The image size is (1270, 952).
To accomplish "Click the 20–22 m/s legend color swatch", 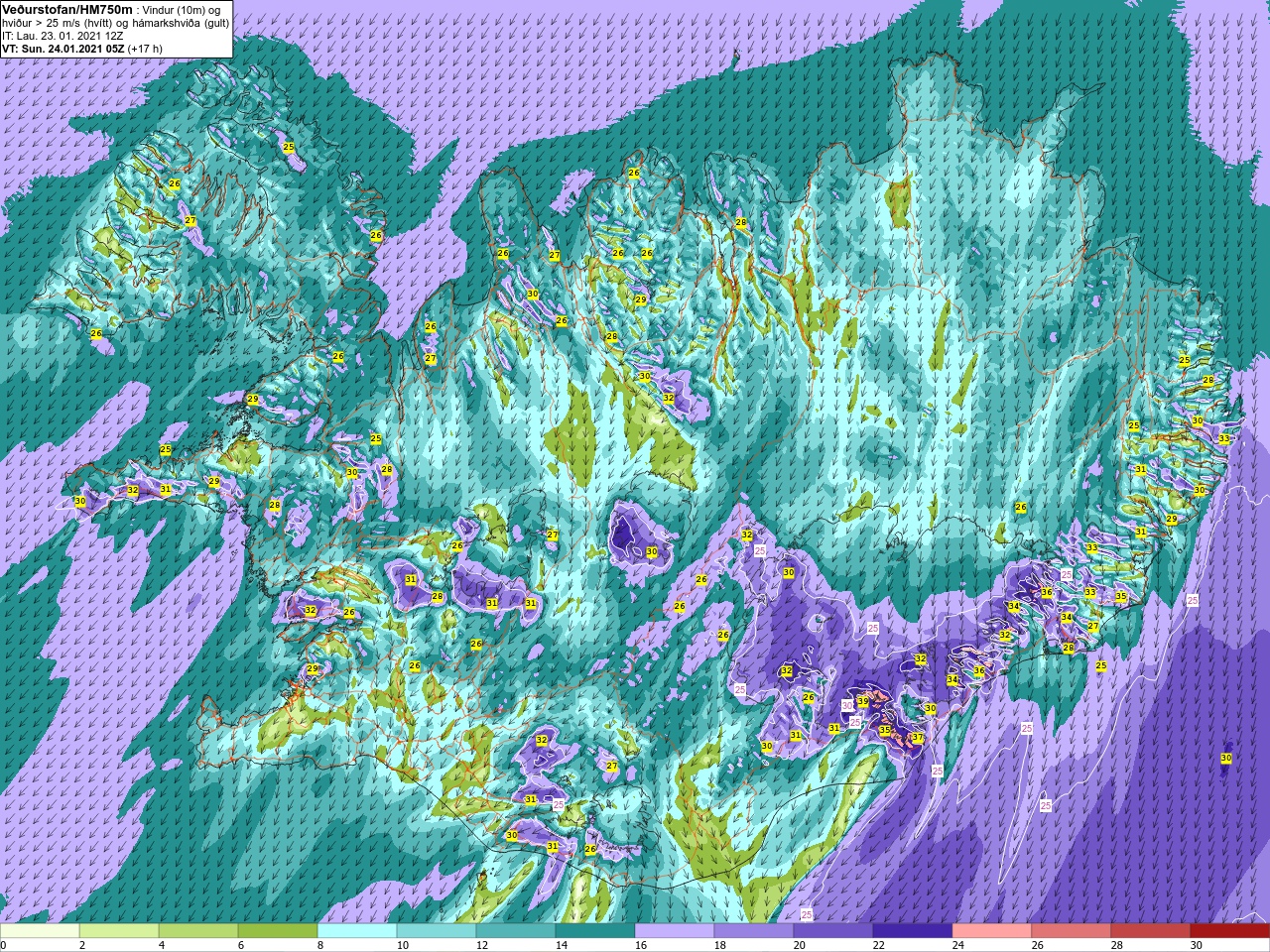I will click(833, 931).
